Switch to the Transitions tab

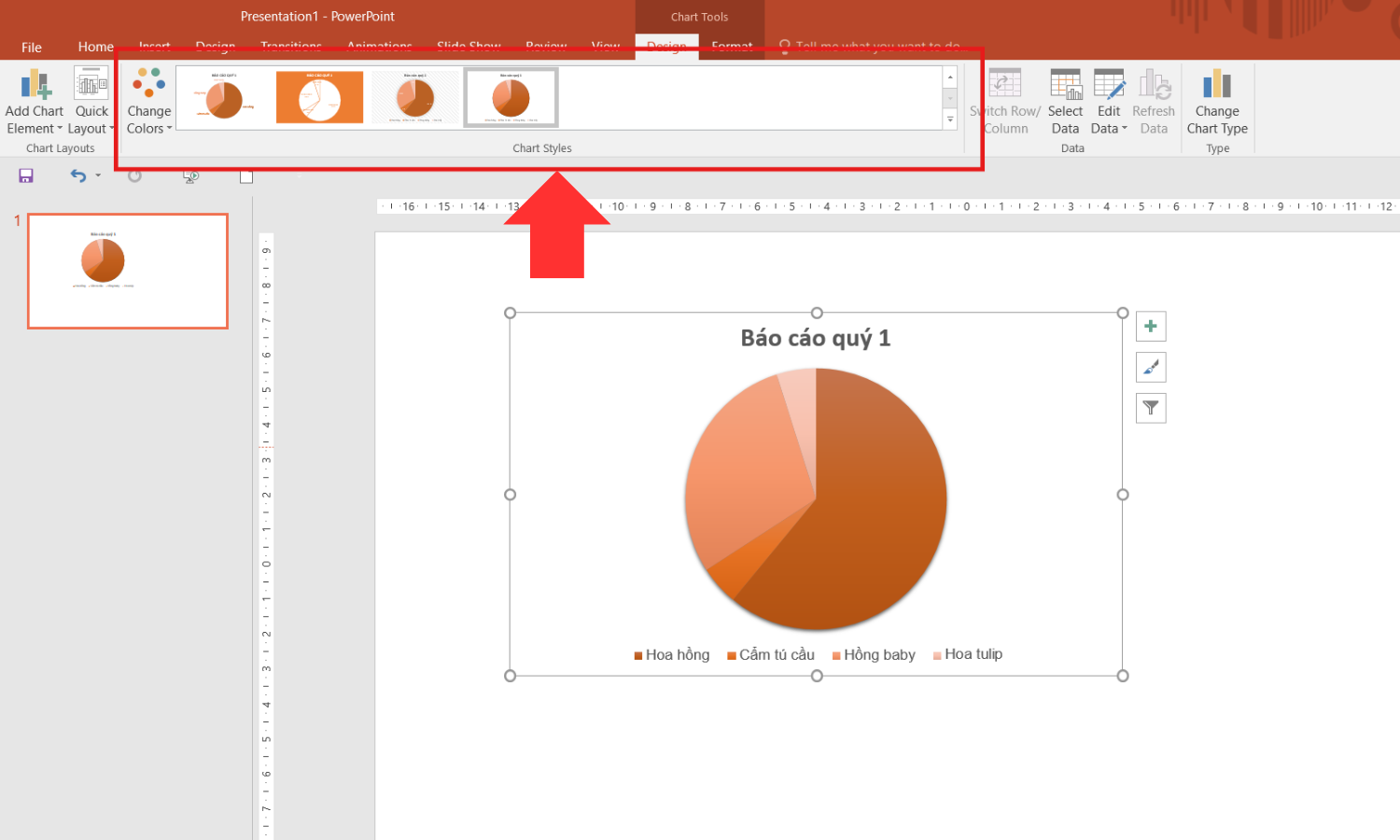291,47
